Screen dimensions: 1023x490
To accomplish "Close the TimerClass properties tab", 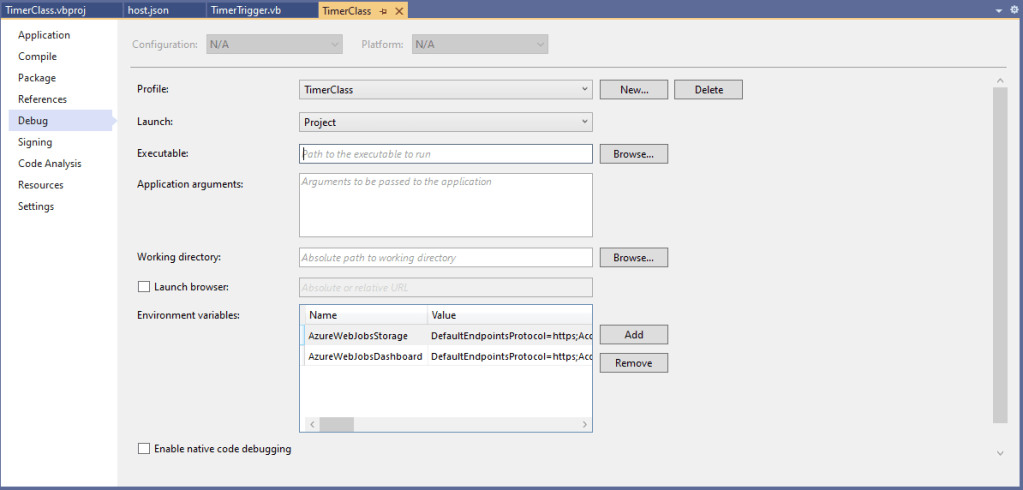I will click(399, 10).
